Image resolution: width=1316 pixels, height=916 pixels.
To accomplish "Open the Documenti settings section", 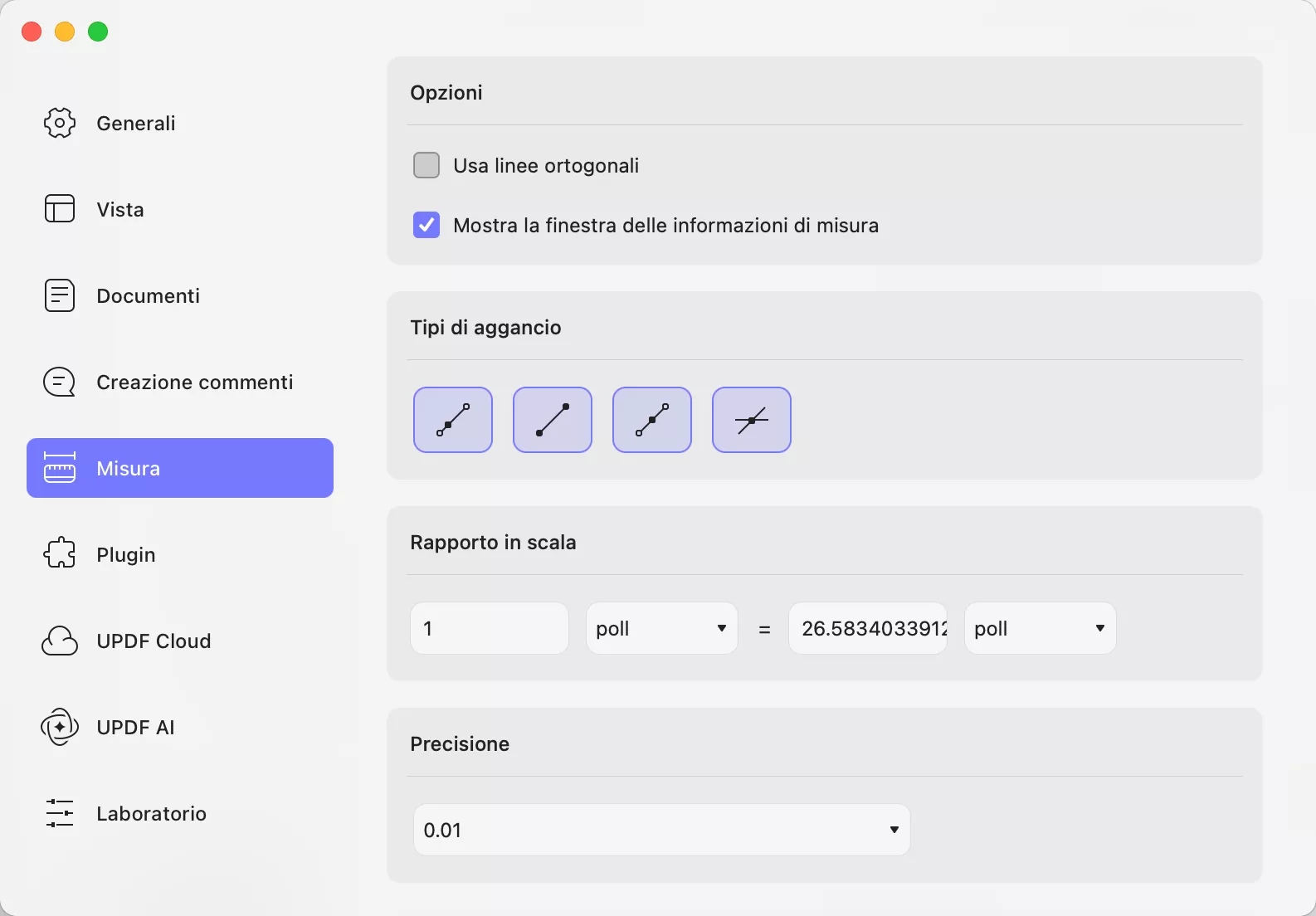I will click(x=148, y=295).
